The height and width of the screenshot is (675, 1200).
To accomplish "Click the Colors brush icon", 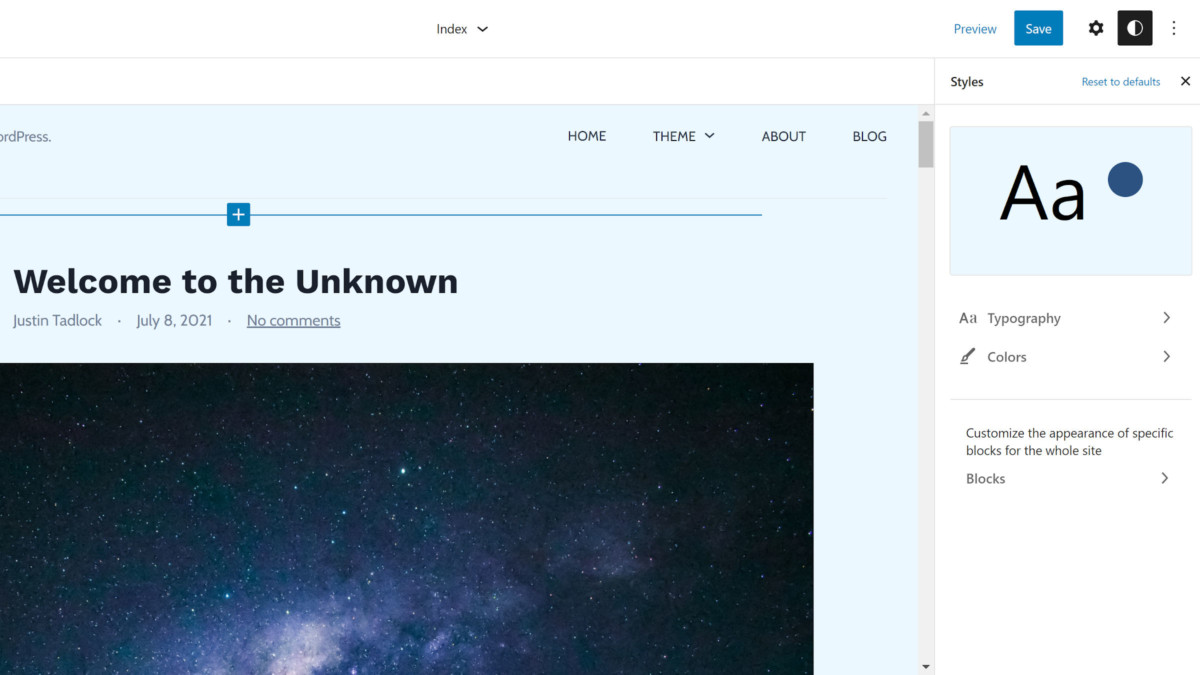I will click(x=967, y=357).
